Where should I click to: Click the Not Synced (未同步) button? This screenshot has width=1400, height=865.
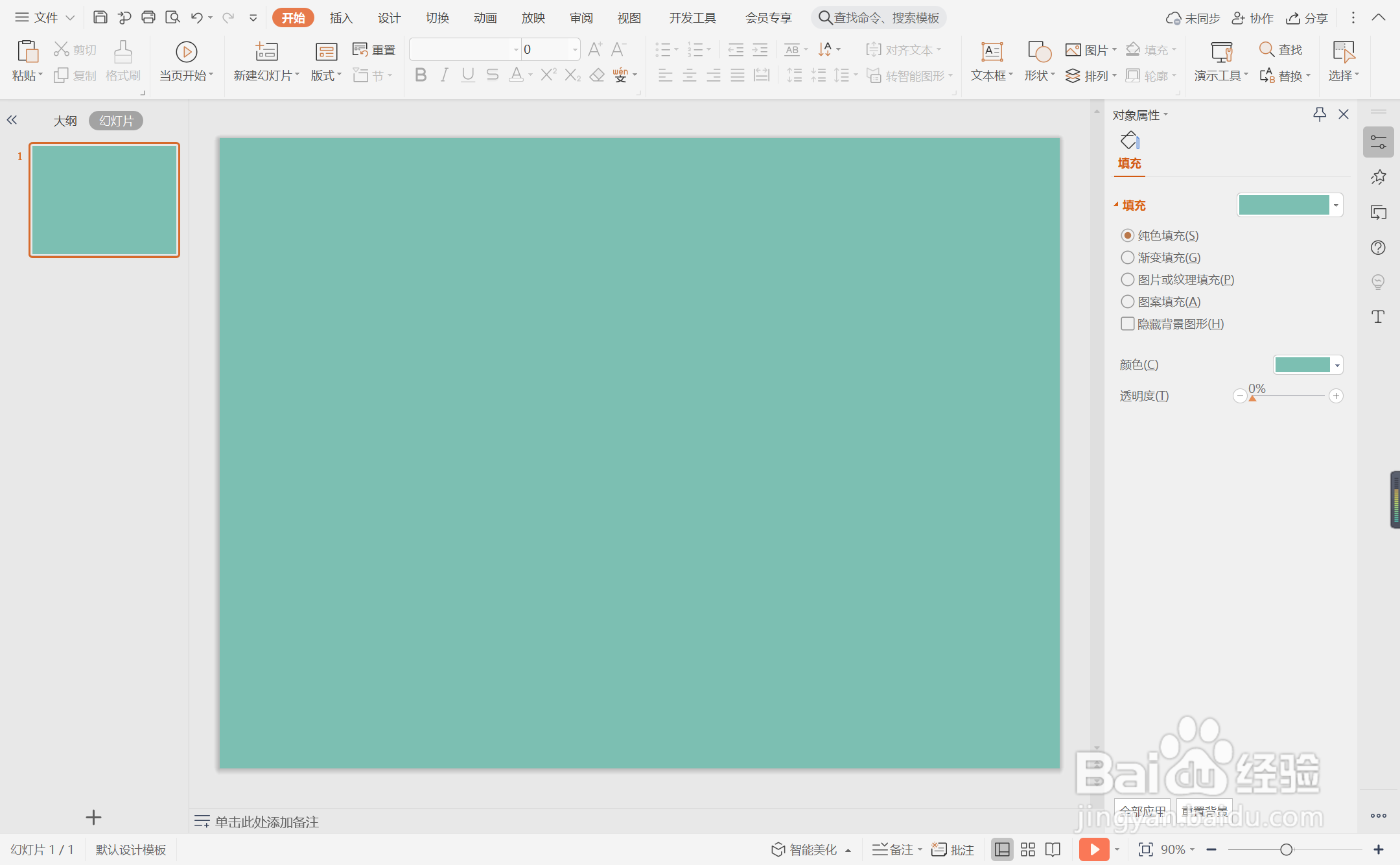1193,18
